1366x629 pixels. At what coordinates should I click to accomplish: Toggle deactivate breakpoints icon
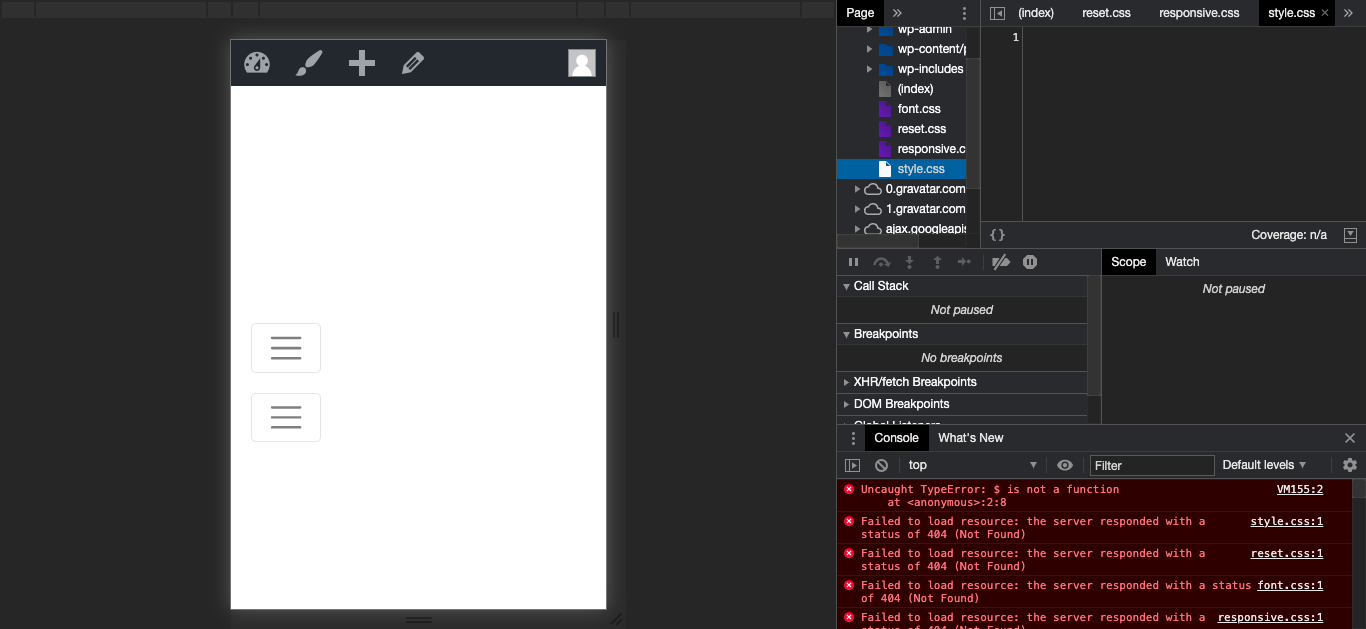tap(1000, 262)
